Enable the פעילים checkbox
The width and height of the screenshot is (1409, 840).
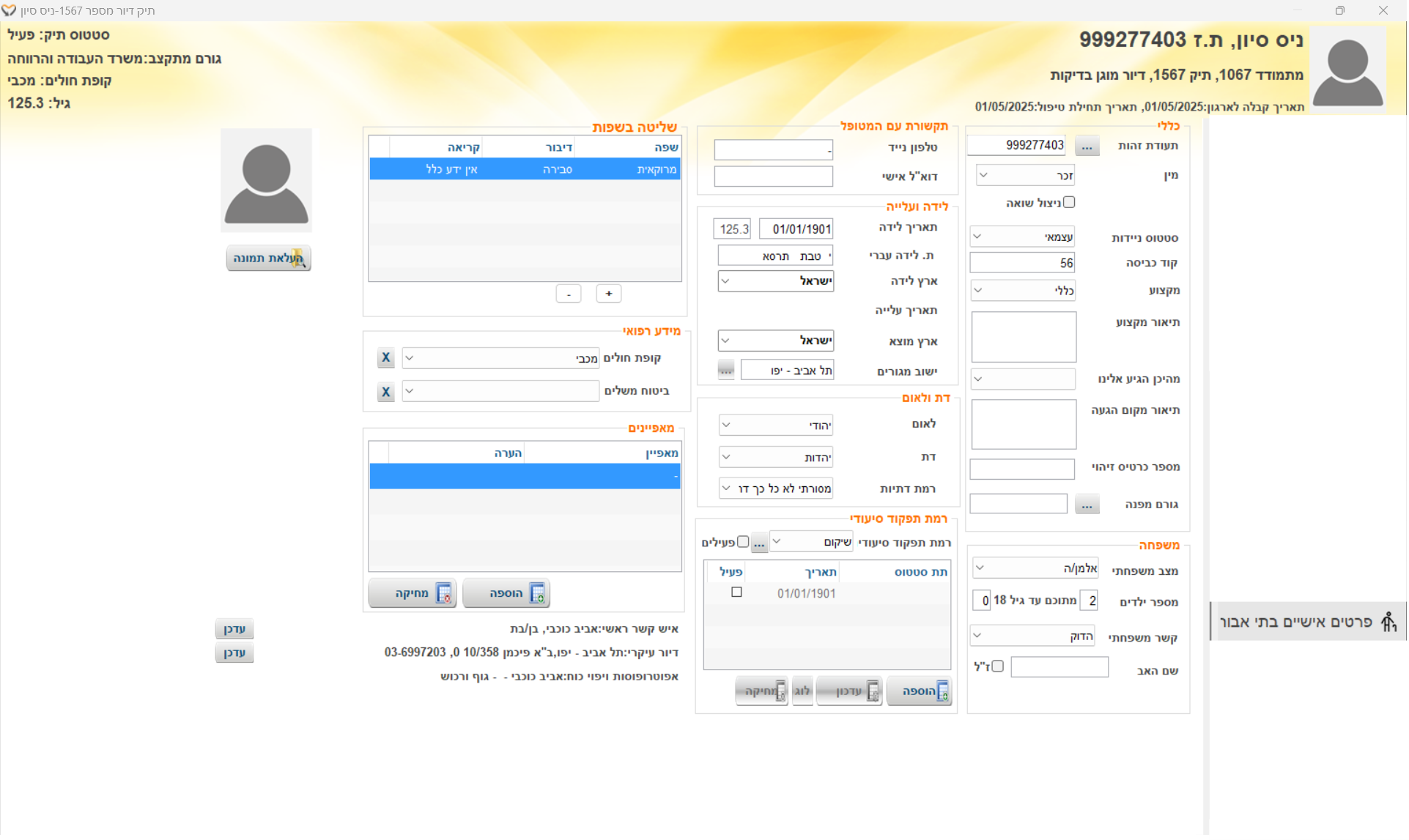coord(743,542)
